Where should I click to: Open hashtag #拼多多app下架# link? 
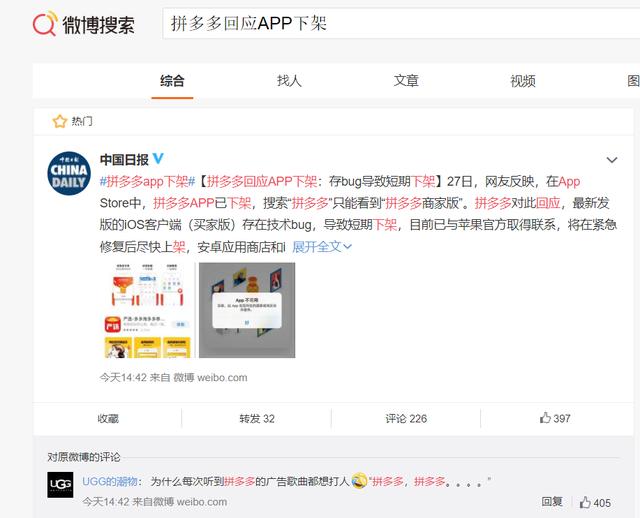(x=147, y=181)
